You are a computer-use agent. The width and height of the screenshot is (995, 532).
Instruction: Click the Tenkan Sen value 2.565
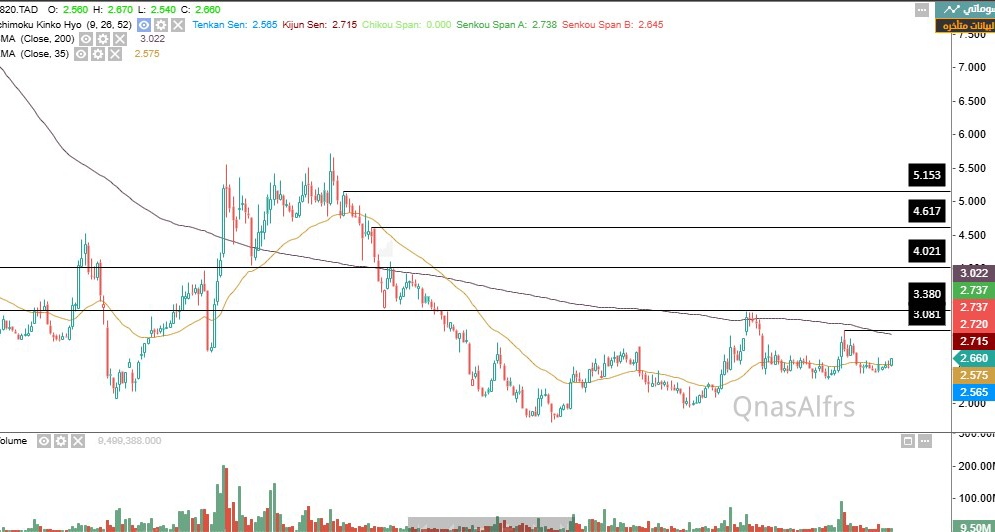pos(265,25)
